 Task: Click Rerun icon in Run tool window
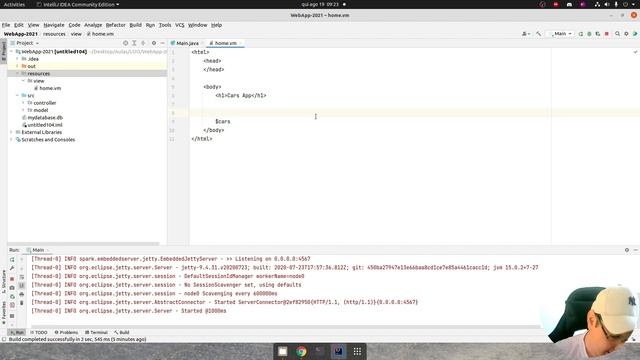point(12,260)
